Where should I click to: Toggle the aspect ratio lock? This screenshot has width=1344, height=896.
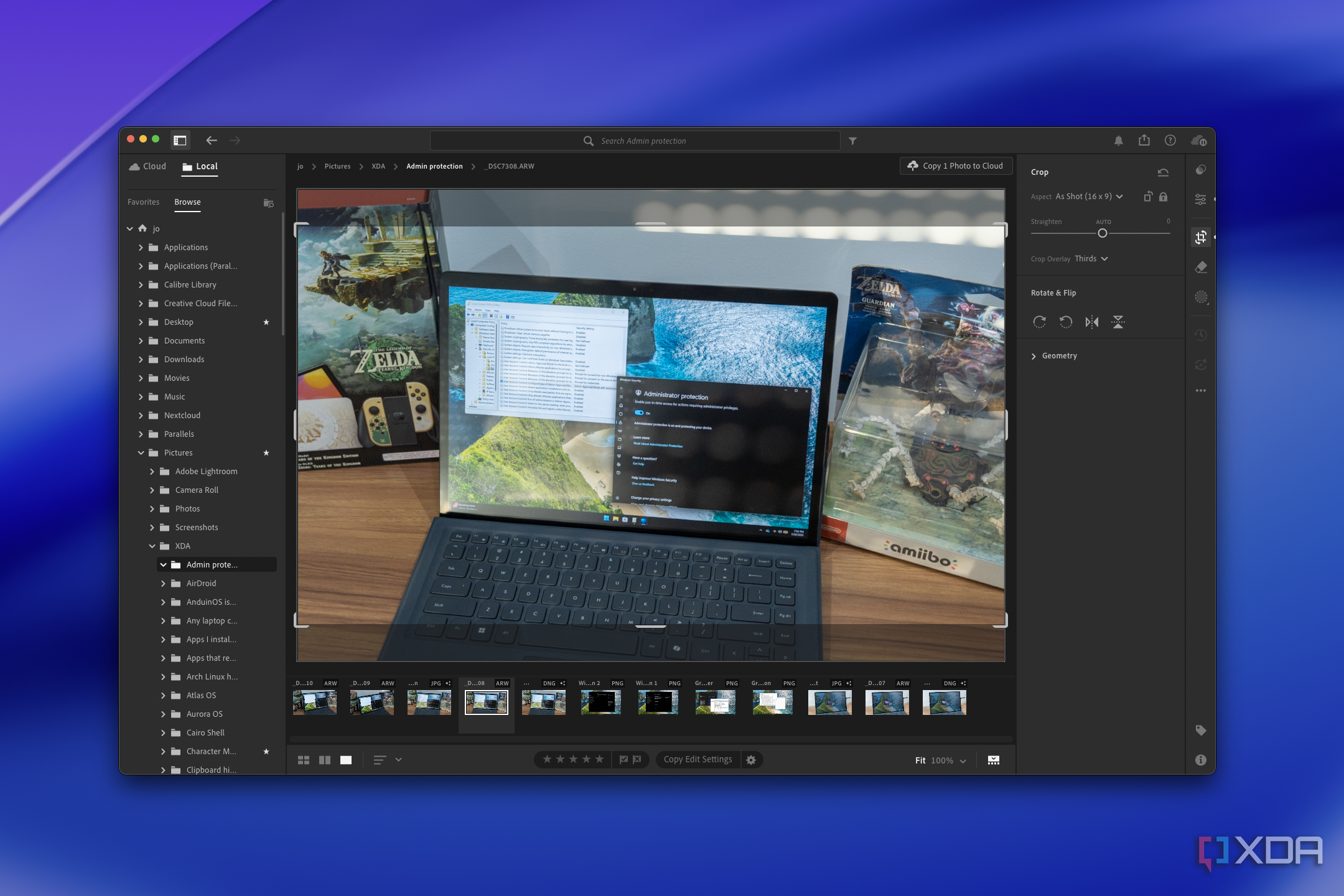1163,197
